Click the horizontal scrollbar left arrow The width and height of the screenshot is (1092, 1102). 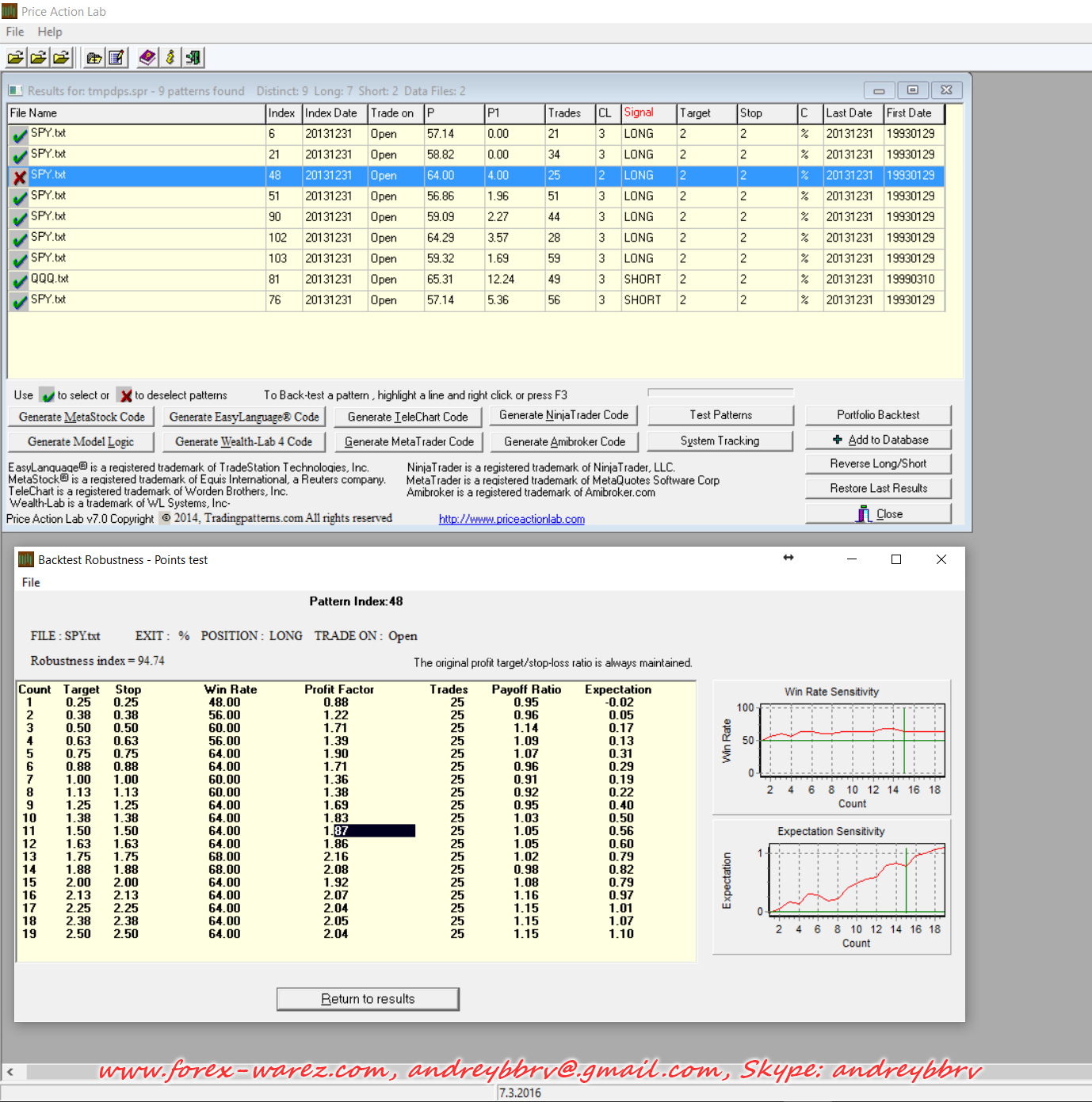click(10, 1072)
